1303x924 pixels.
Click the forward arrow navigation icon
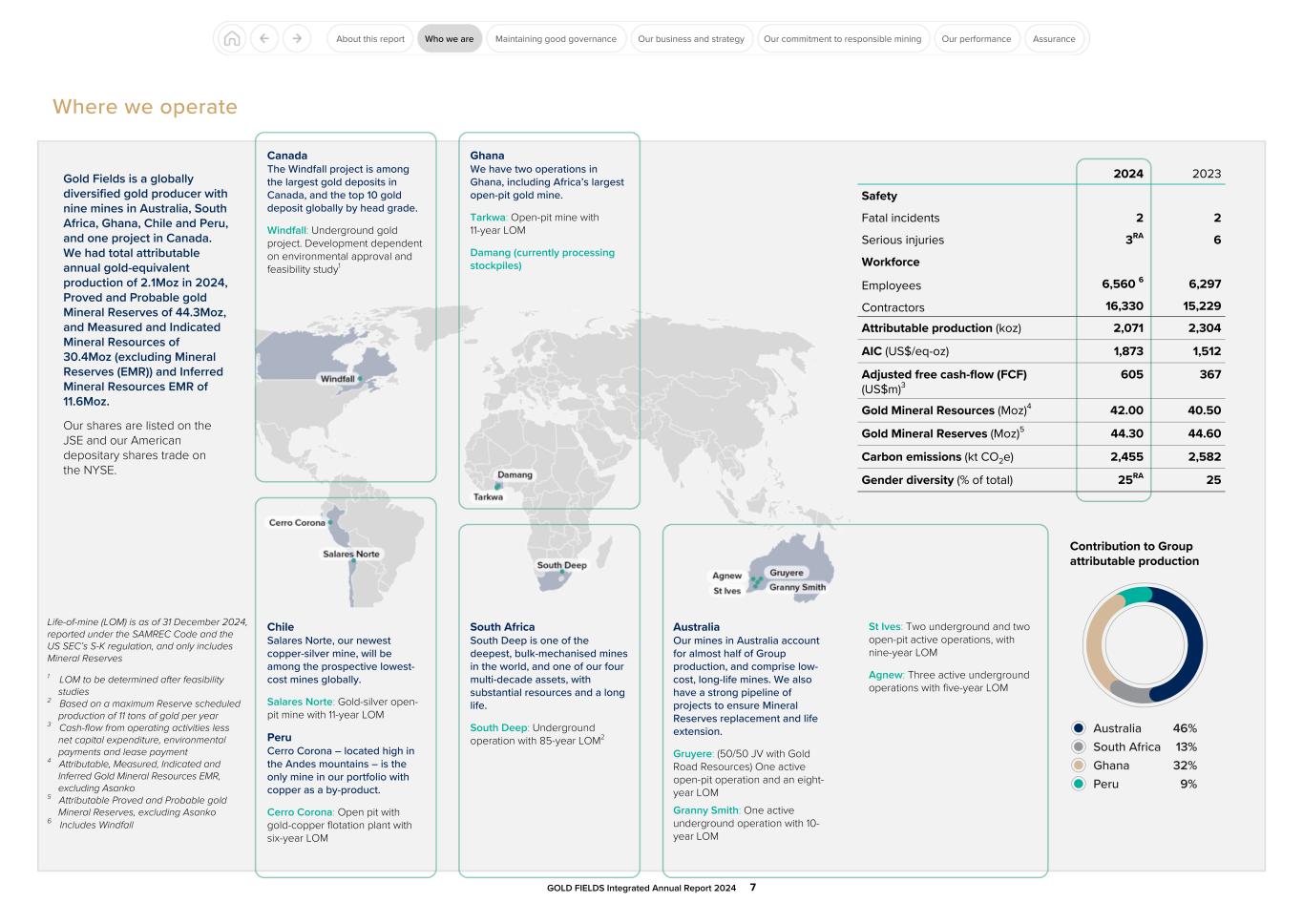pyautogui.click(x=297, y=38)
